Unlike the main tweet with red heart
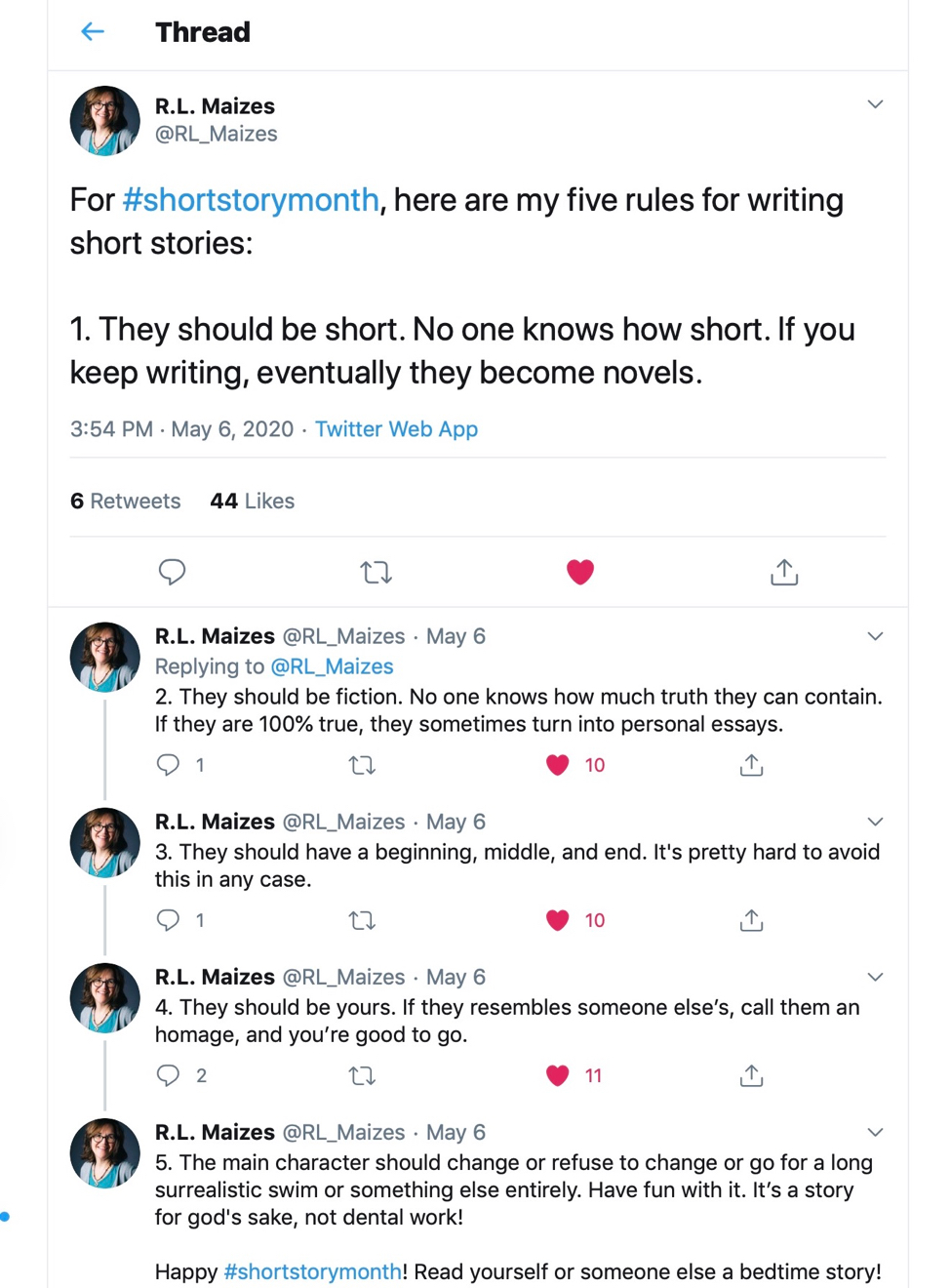The image size is (951, 1288). [580, 572]
